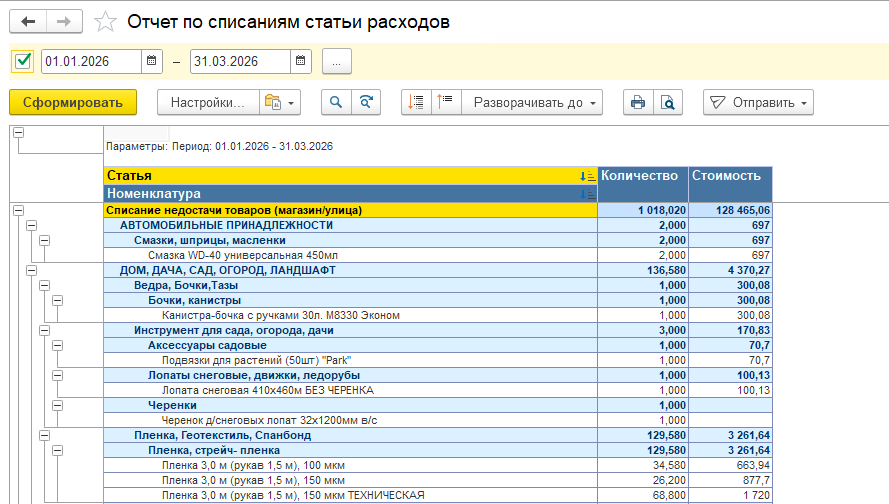Sort by the Статья header sort icon
Viewport: 889px width, 504px height.
587,176
